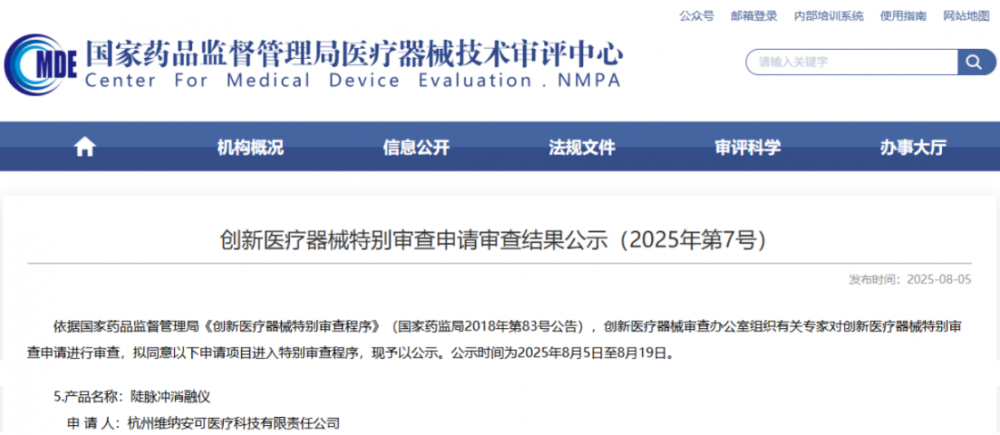The image size is (1000, 435).
Task: Open the 办事大厅 navigation item
Action: click(913, 147)
